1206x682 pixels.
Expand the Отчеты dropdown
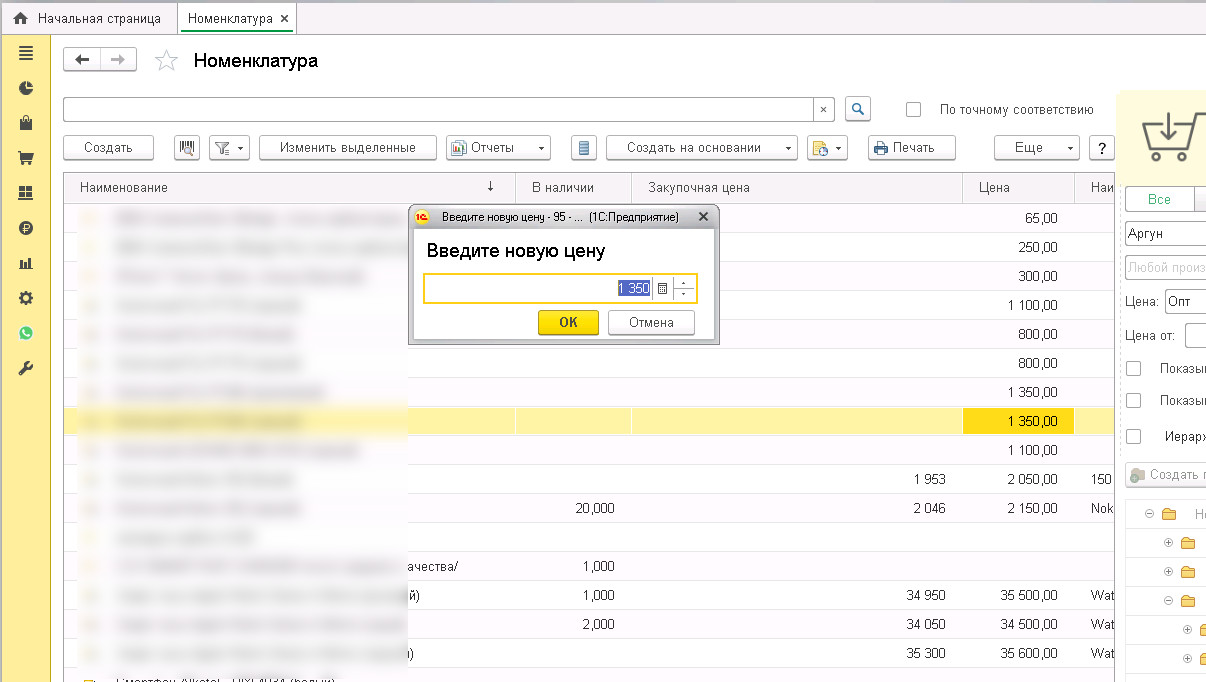point(498,148)
